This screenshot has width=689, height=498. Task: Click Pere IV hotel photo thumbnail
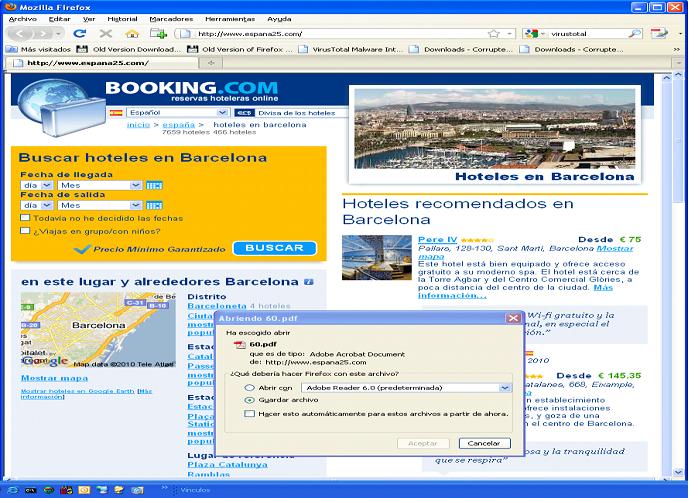377,258
